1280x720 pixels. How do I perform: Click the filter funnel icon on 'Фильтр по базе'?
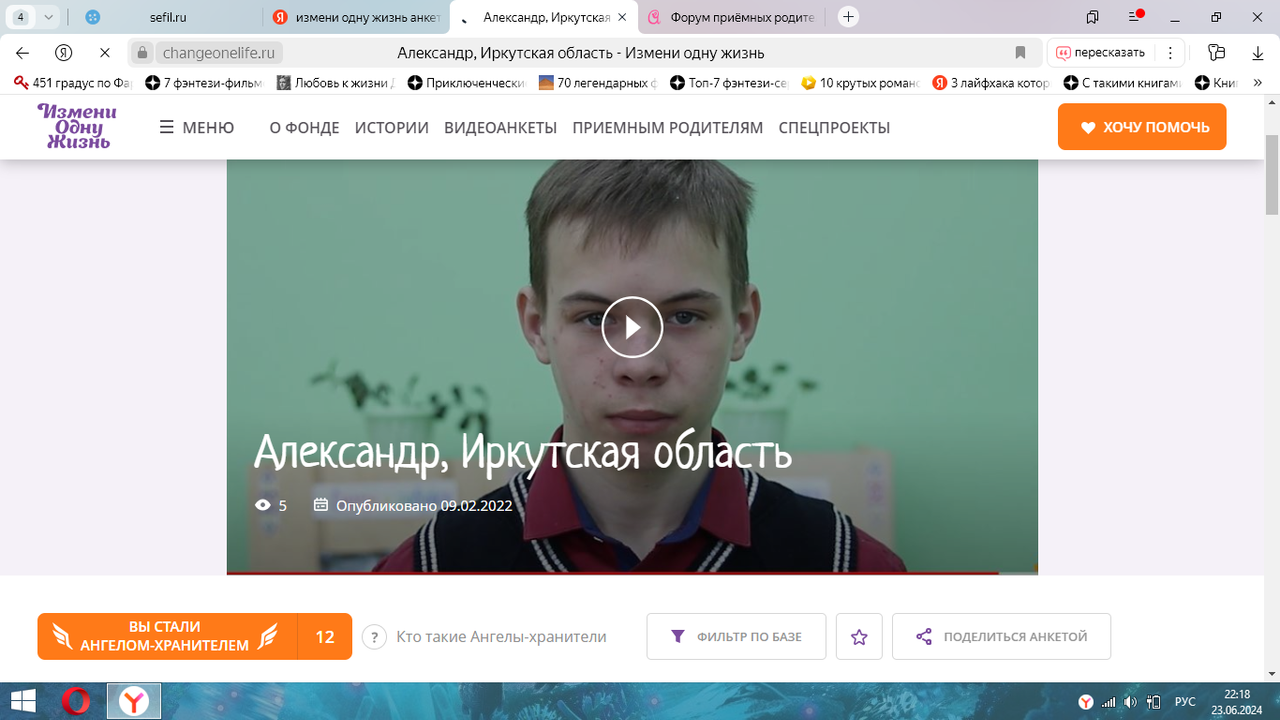tap(678, 636)
